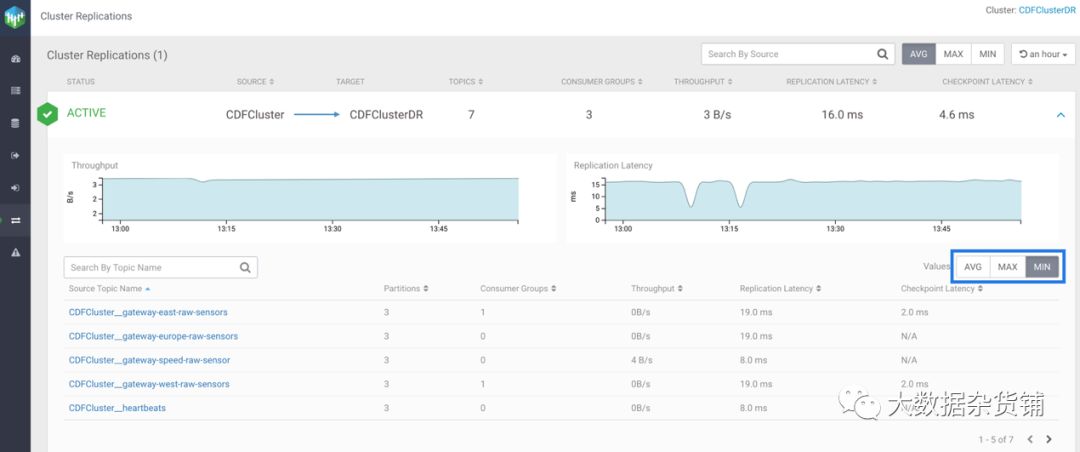Open the Alerts warning triangle icon
Screen dimensions: 1080x452
(15, 253)
